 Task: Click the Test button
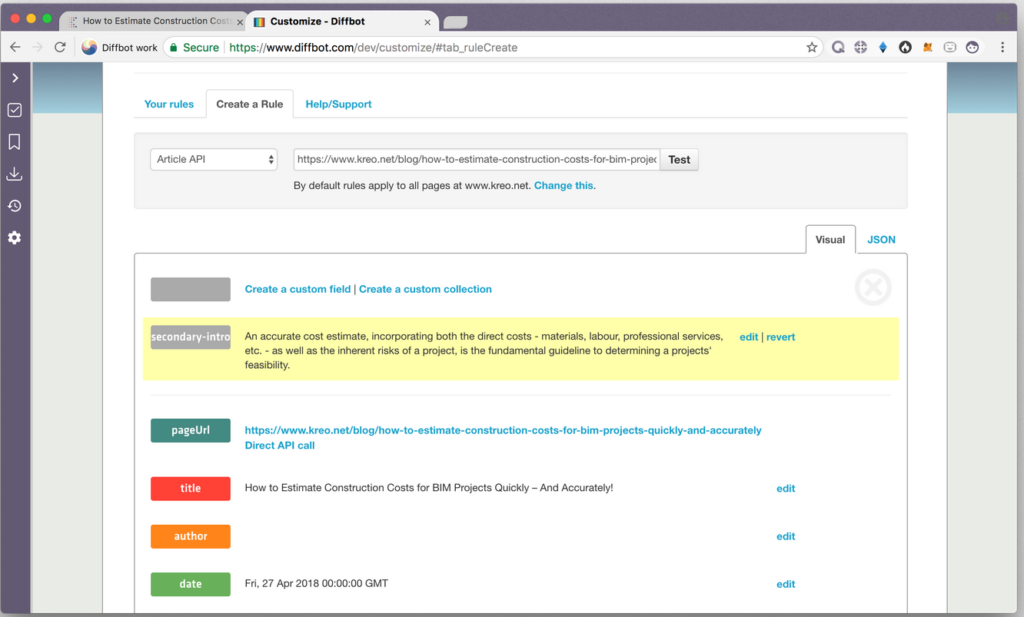pyautogui.click(x=678, y=158)
